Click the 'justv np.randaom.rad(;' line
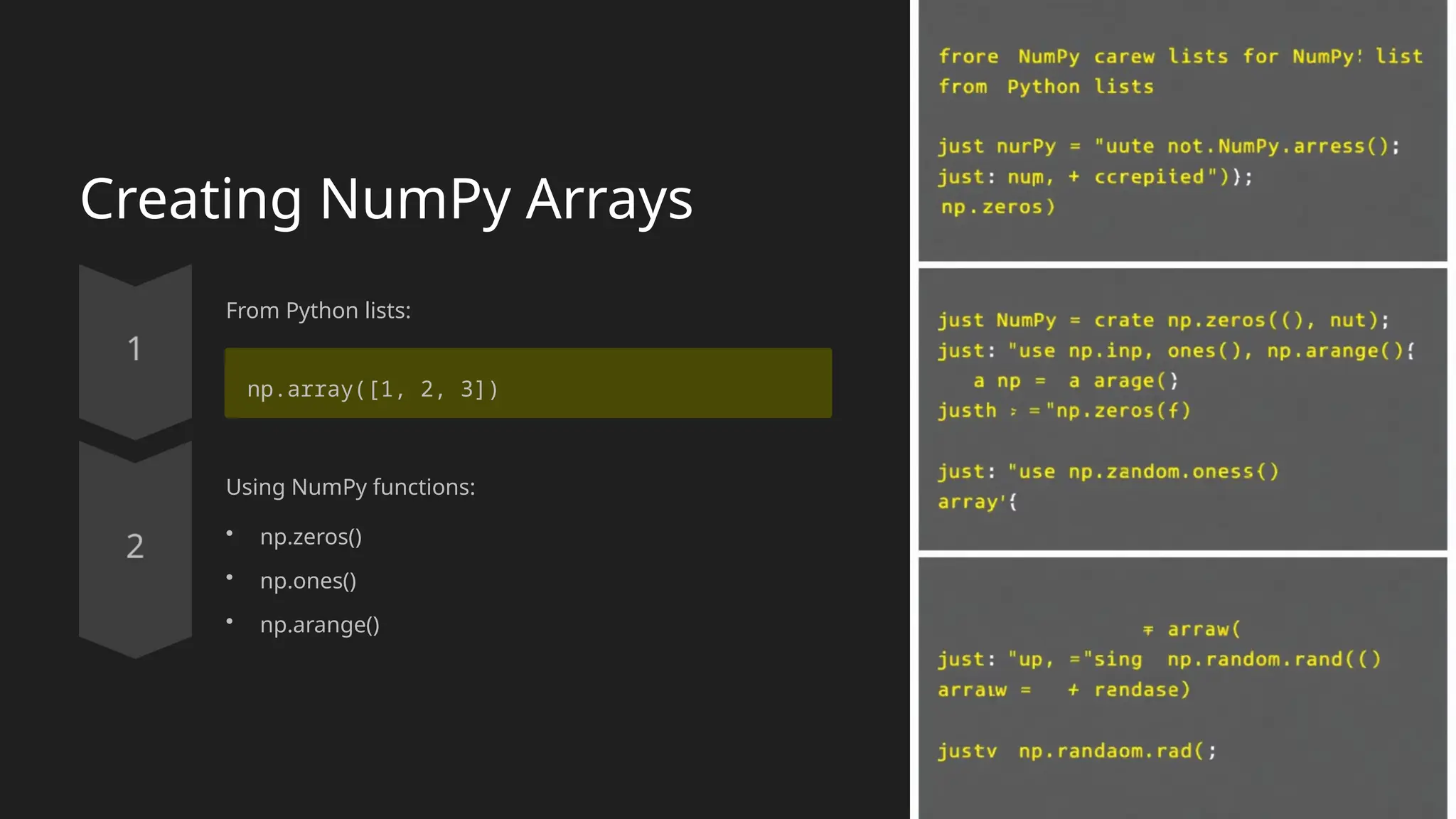 pyautogui.click(x=1077, y=751)
